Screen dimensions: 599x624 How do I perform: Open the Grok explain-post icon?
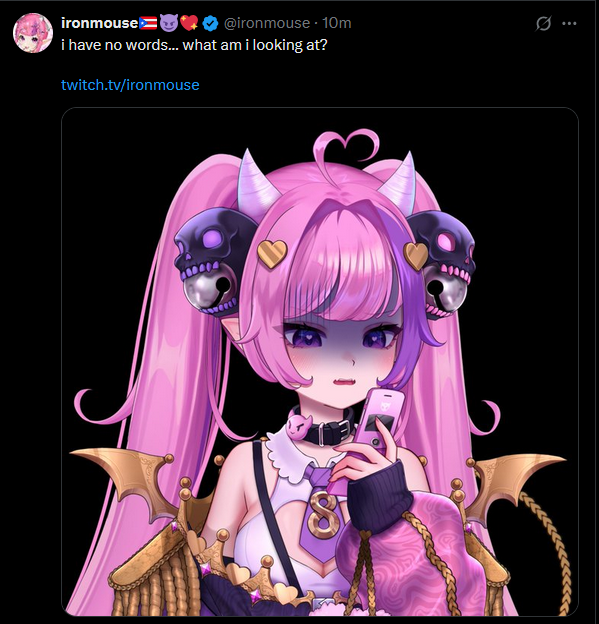(x=543, y=23)
